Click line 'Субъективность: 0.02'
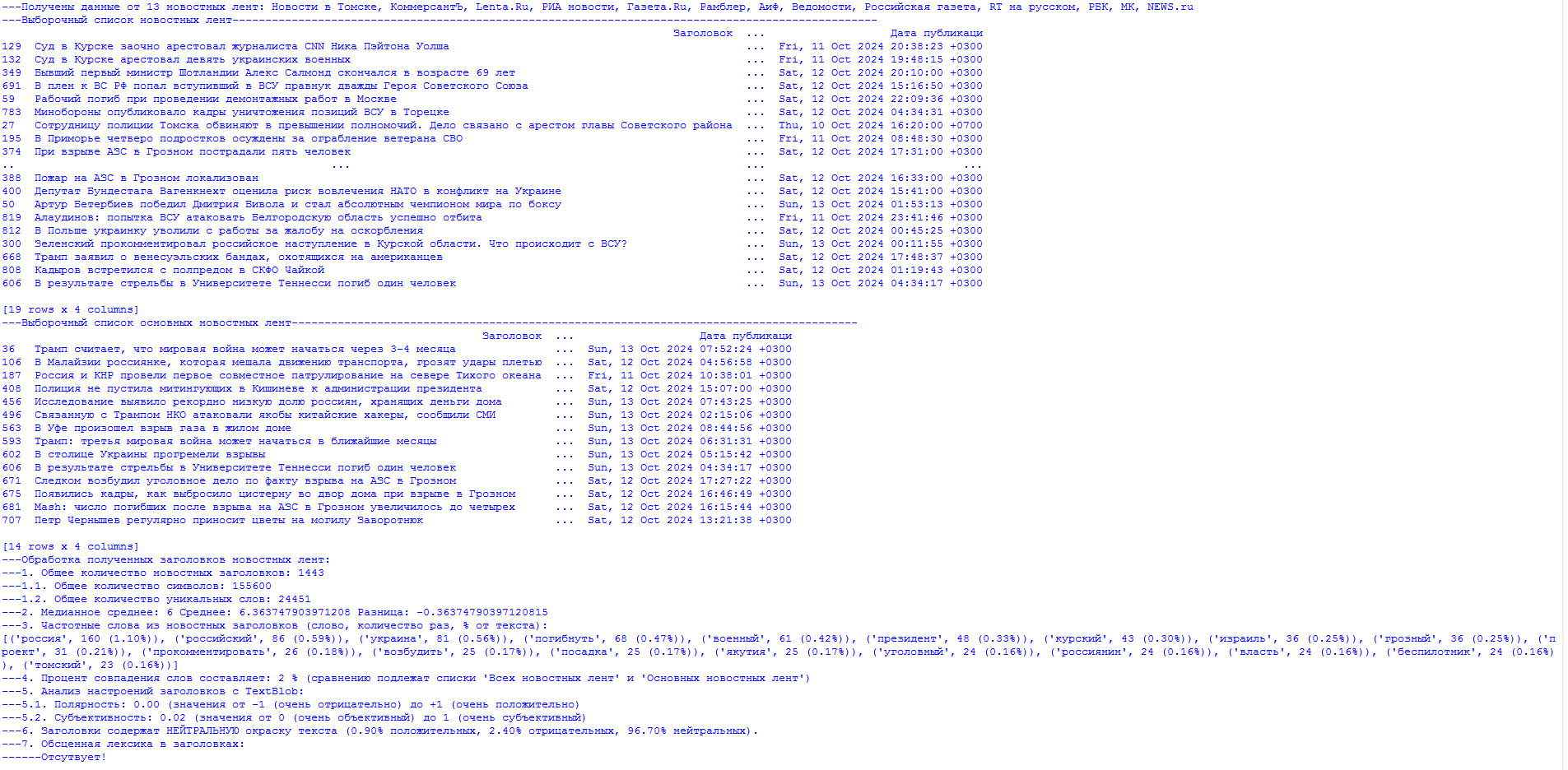Viewport: 1568px width, 770px height. coord(294,717)
